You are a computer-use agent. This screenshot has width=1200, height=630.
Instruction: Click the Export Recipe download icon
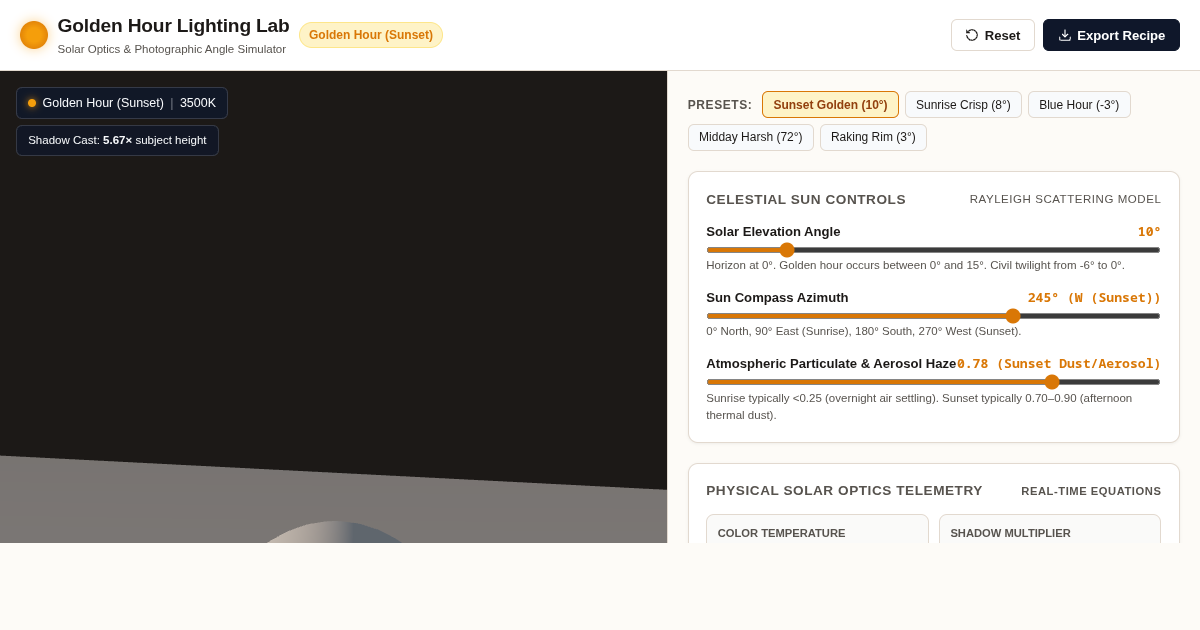1064,35
